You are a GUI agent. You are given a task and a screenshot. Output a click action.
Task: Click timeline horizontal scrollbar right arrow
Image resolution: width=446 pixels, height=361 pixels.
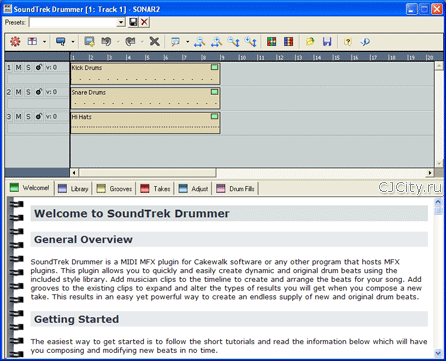(x=430, y=173)
